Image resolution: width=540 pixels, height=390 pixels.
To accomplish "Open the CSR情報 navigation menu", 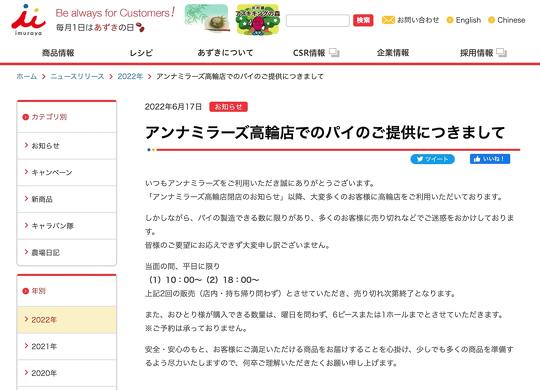I will pyautogui.click(x=309, y=53).
